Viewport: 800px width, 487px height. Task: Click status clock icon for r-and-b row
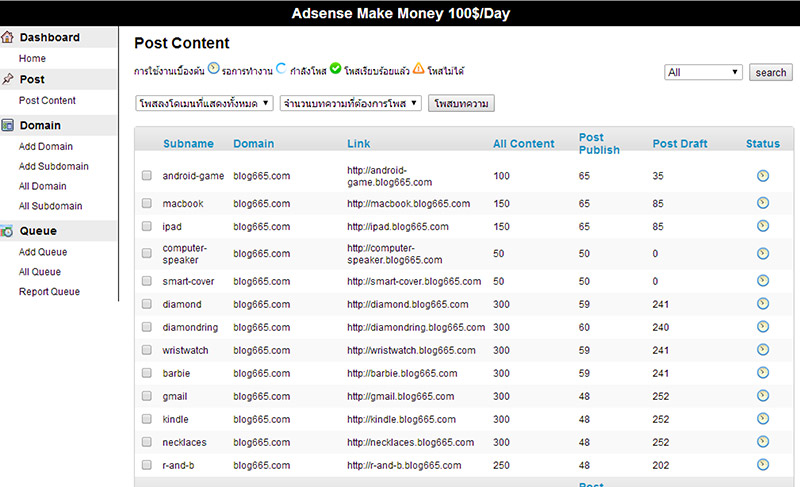763,465
